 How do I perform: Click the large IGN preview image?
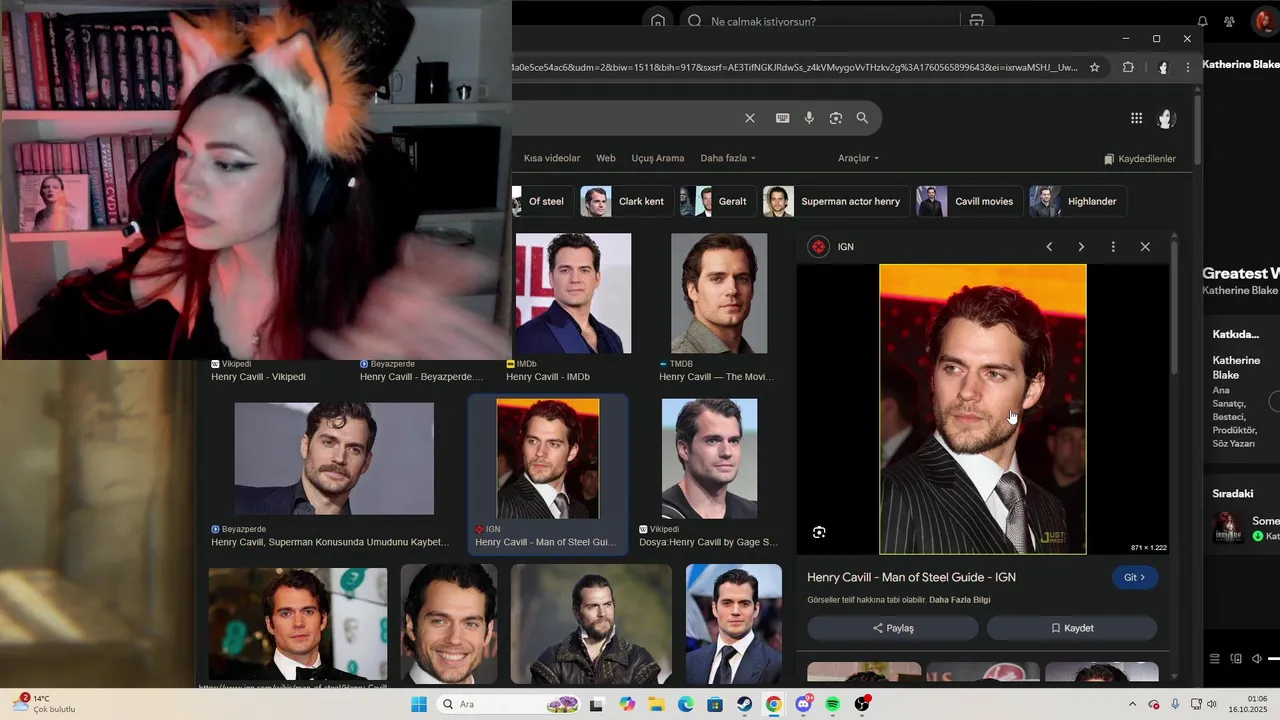(x=983, y=409)
